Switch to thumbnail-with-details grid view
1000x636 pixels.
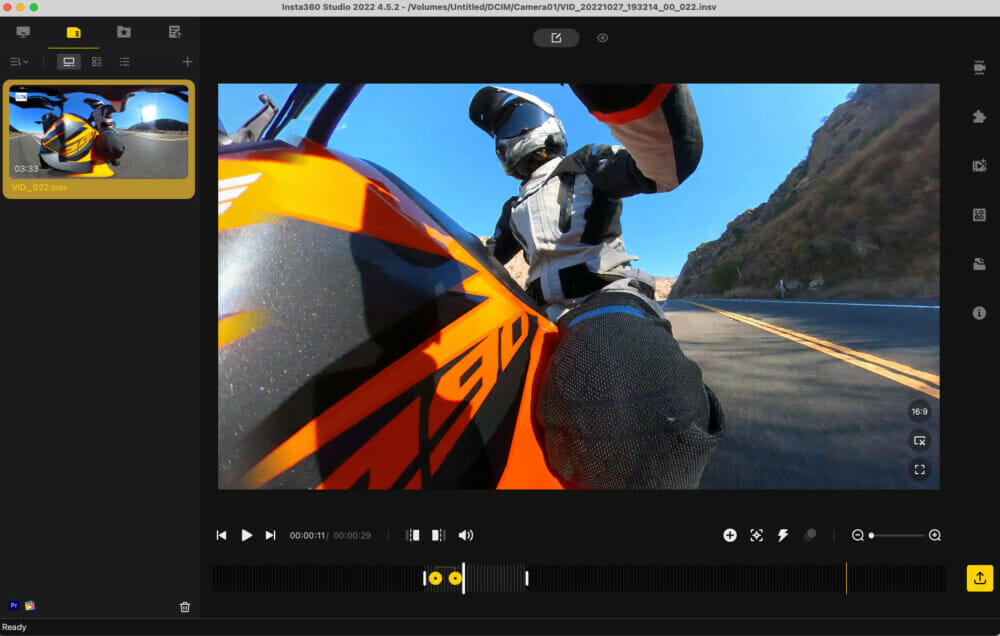coord(97,62)
